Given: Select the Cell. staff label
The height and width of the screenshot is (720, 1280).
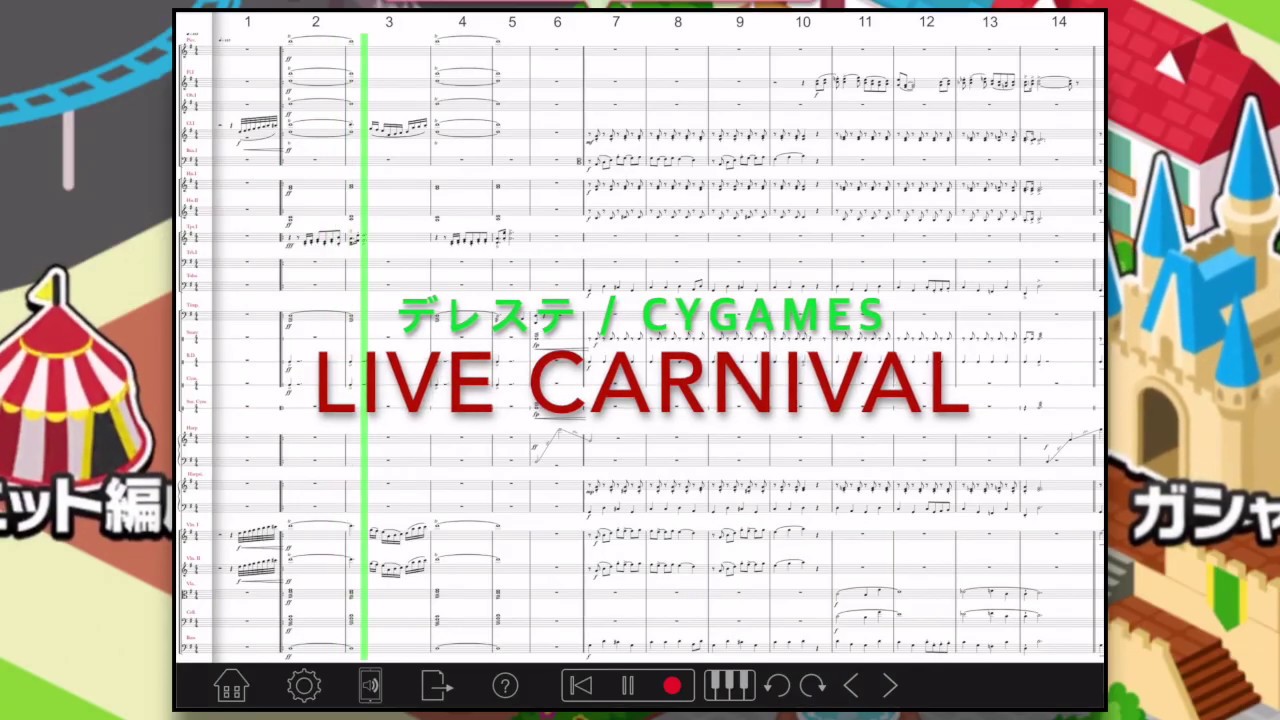Looking at the screenshot, I should [190, 611].
